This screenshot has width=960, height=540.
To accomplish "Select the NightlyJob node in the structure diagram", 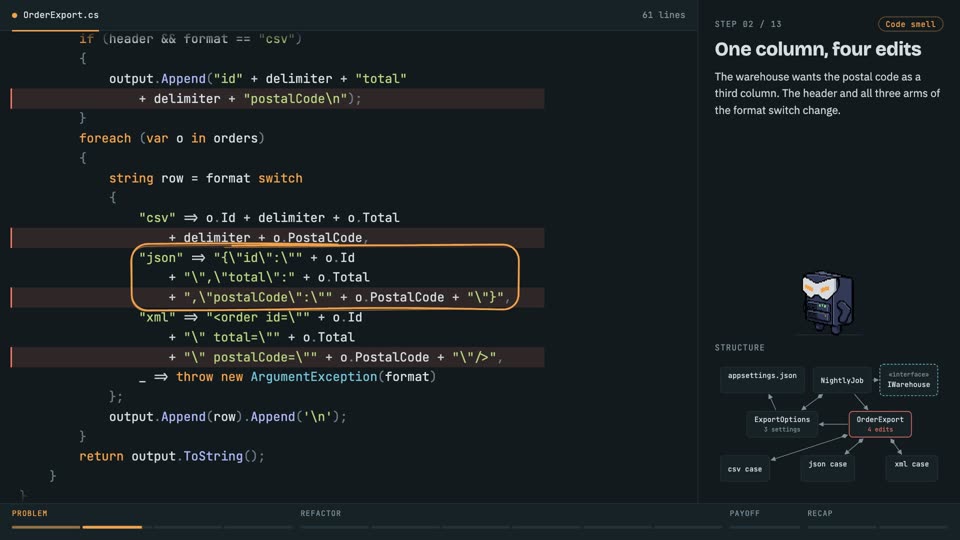I will 842,380.
